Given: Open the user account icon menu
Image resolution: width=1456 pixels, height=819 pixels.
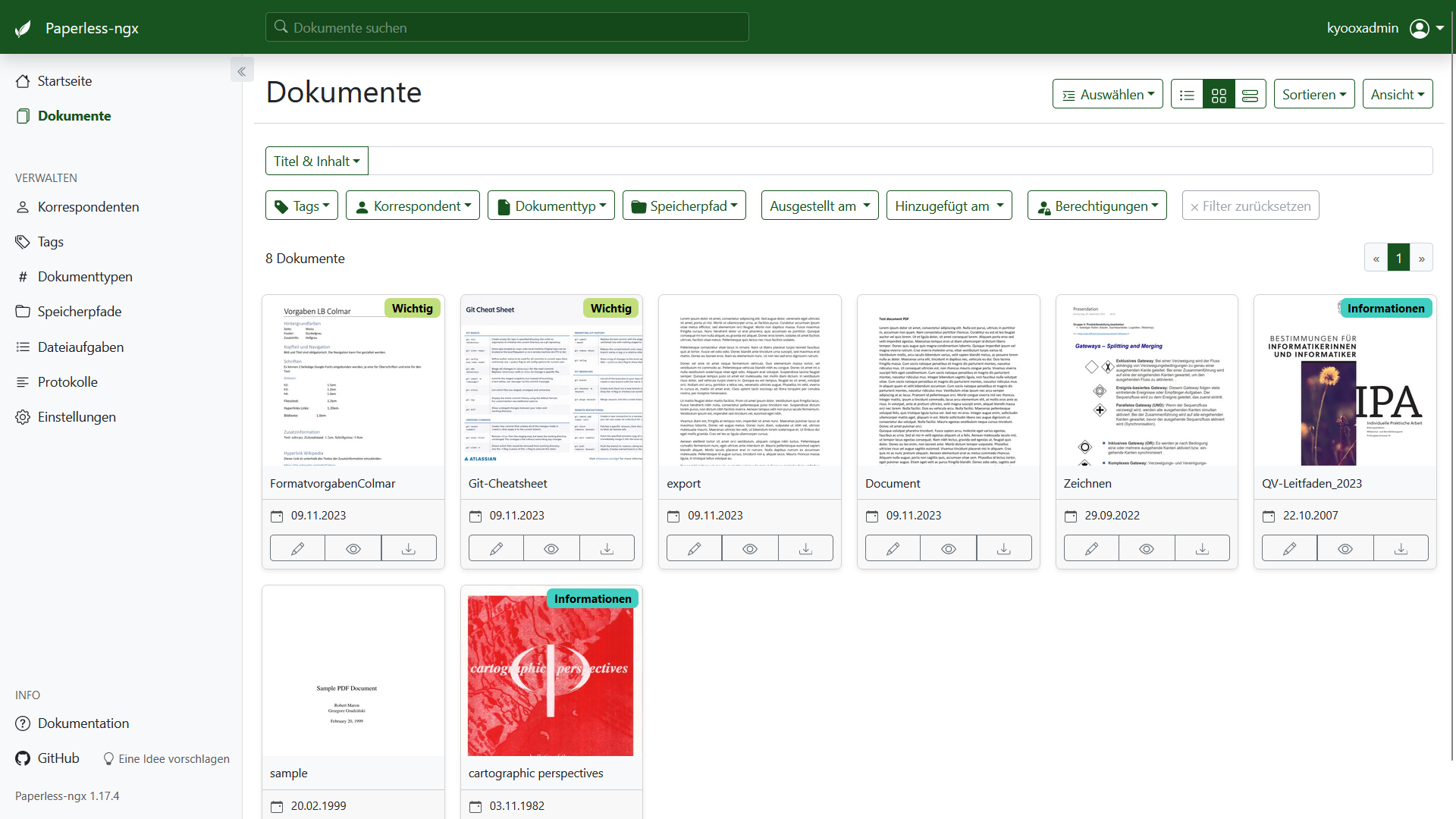Looking at the screenshot, I should [1420, 28].
